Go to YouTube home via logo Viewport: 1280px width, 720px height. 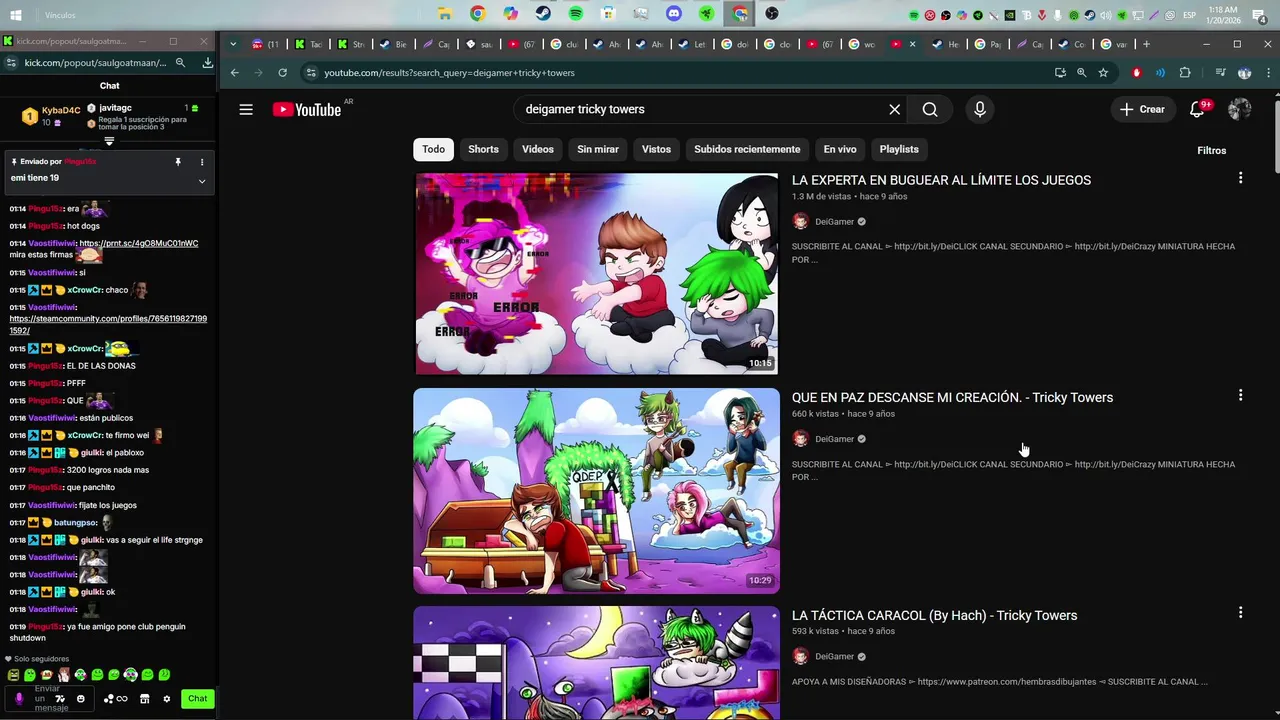click(307, 110)
